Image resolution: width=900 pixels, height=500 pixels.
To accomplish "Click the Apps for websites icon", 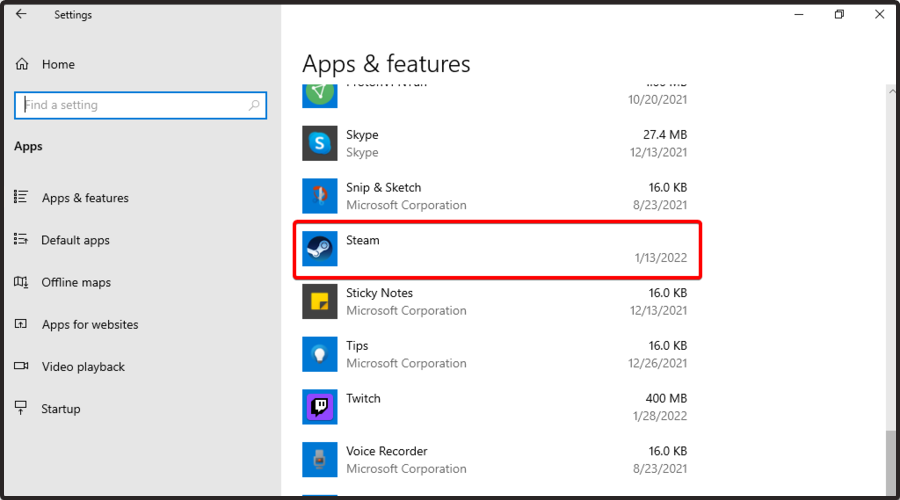I will [x=21, y=324].
